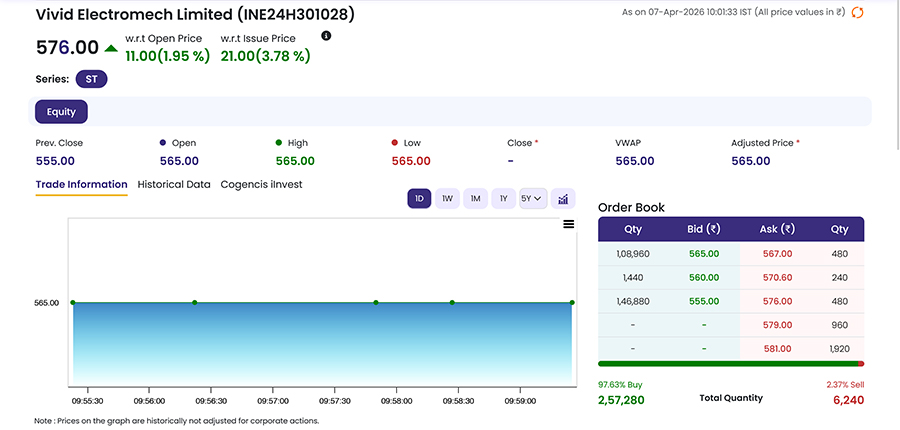Click the blue chart area fill

(x=321, y=344)
